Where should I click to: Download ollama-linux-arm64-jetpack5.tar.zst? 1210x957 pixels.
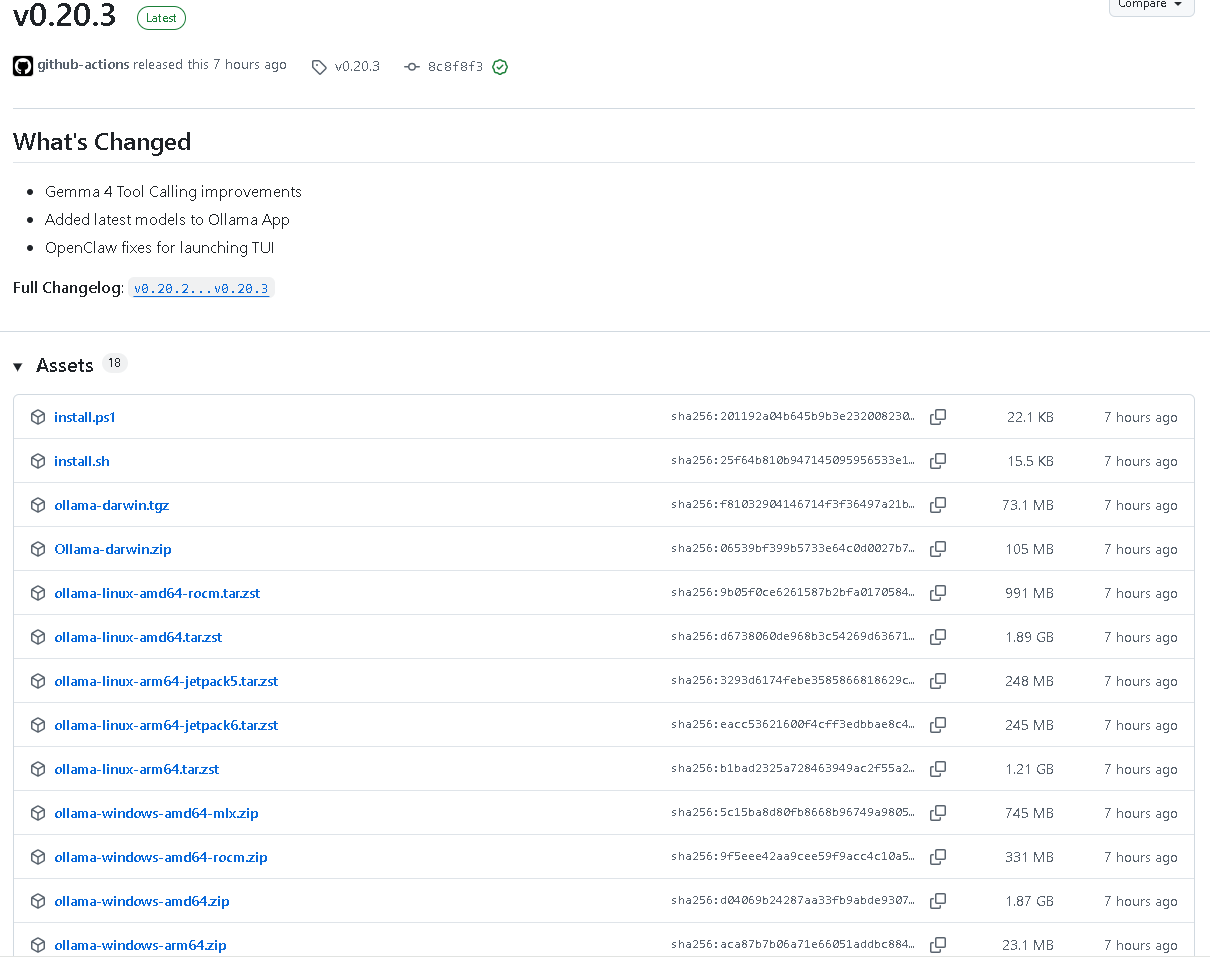[x=166, y=681]
